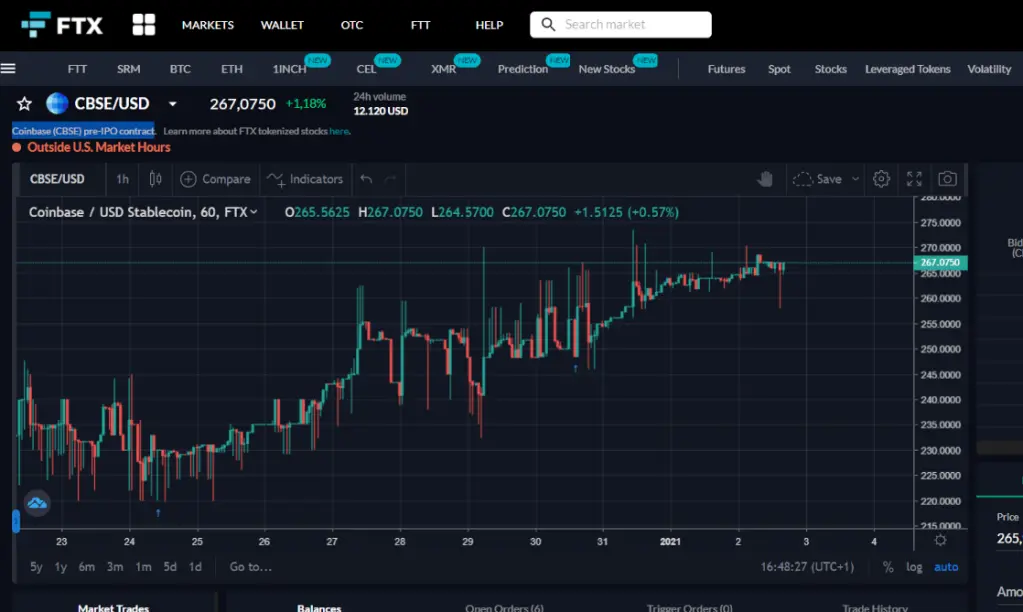Screen dimensions: 1023x612
Task: Click the chart redo arrow
Action: tap(390, 179)
